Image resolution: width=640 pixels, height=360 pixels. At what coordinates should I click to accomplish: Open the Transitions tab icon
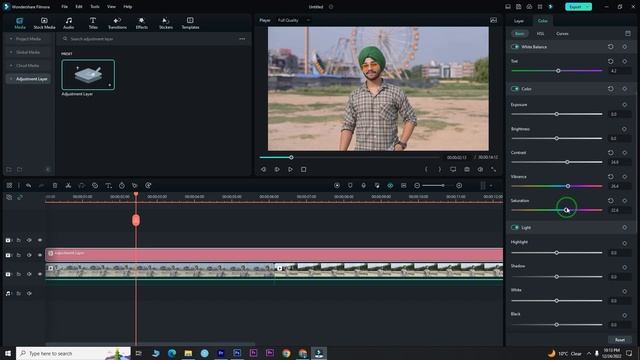coord(117,20)
